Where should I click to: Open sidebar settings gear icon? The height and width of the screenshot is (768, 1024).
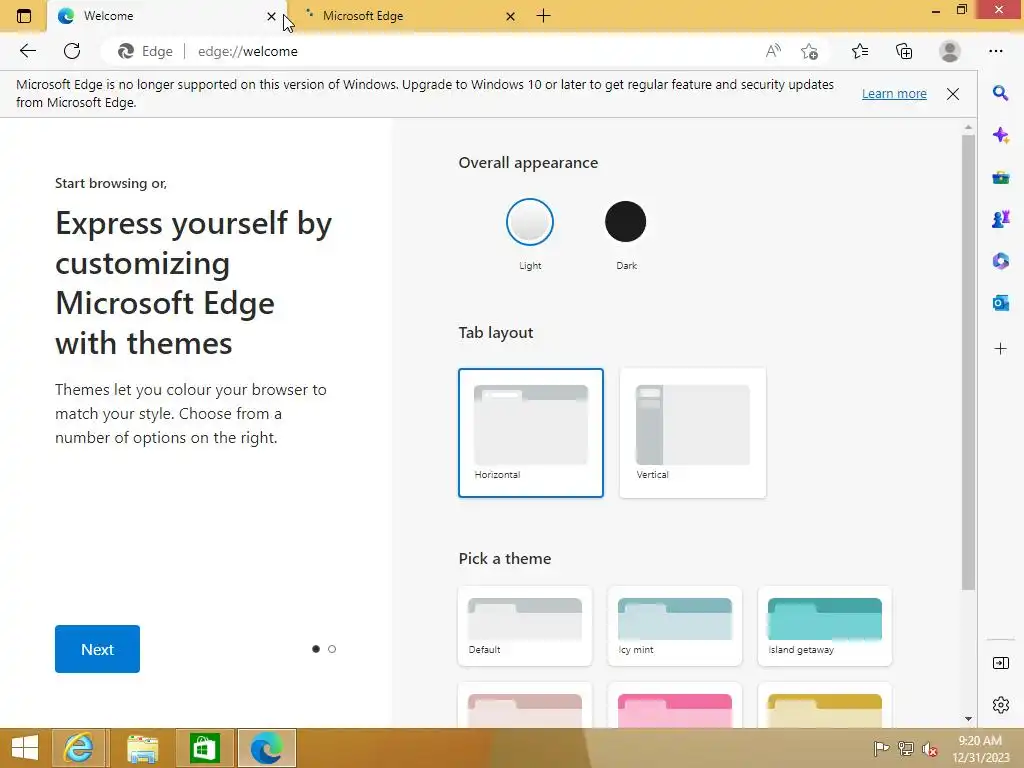click(1000, 705)
